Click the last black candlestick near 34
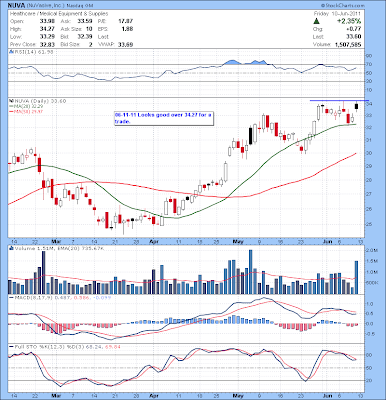The width and height of the screenshot is (386, 400). pyautogui.click(x=356, y=107)
